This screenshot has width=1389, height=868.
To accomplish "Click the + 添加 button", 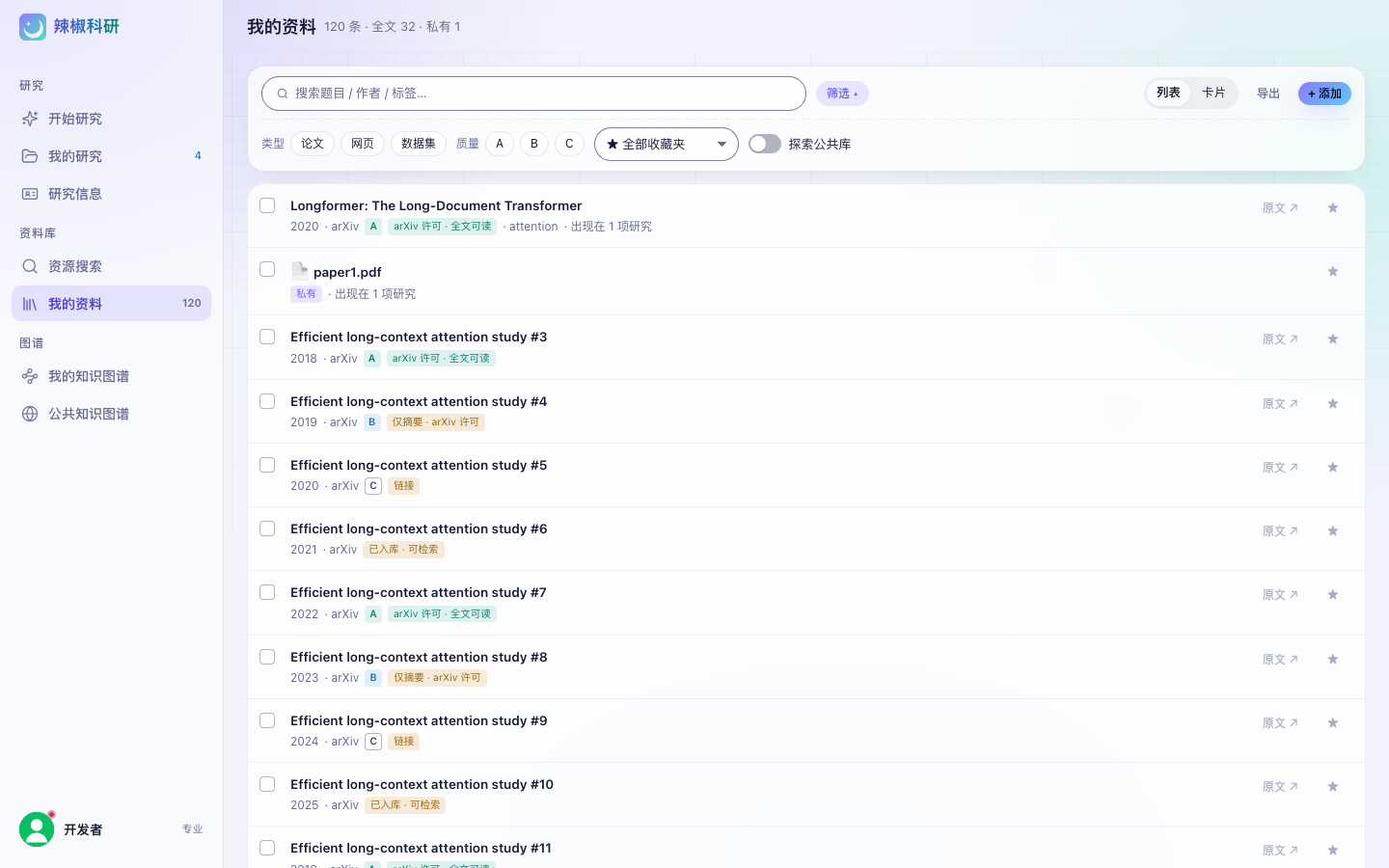I will coord(1324,94).
